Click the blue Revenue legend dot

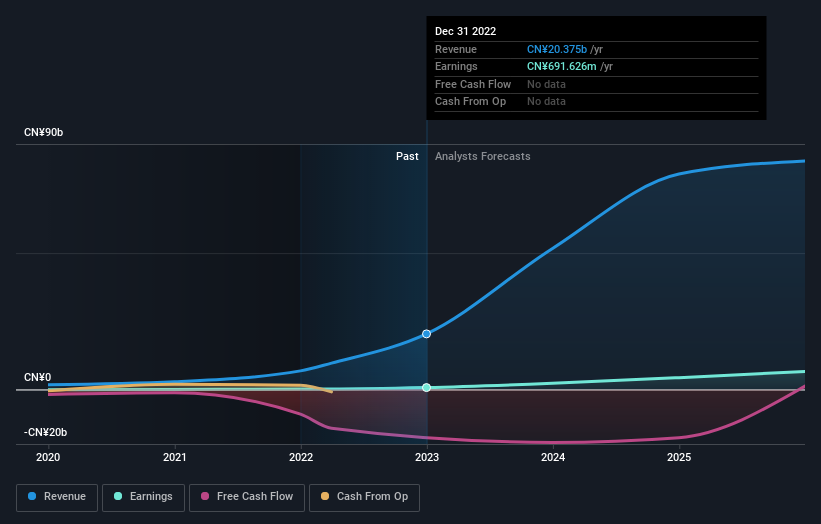pyautogui.click(x=32, y=496)
